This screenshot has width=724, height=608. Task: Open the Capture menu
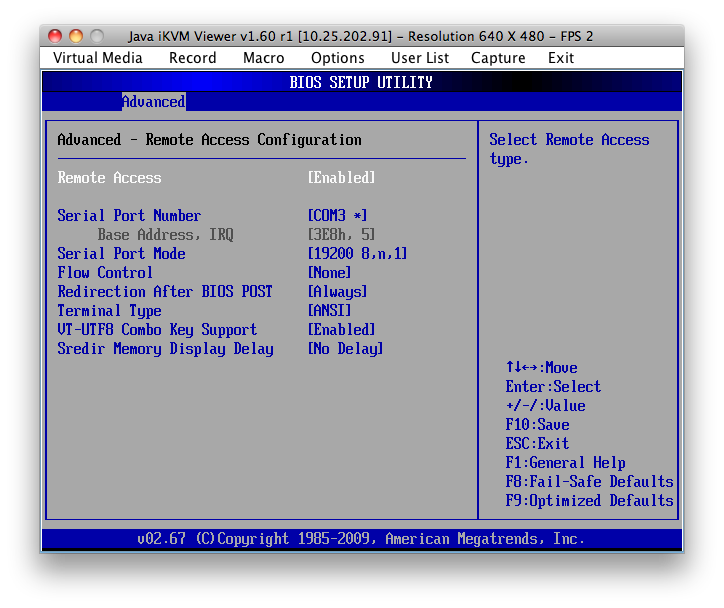pyautogui.click(x=498, y=58)
